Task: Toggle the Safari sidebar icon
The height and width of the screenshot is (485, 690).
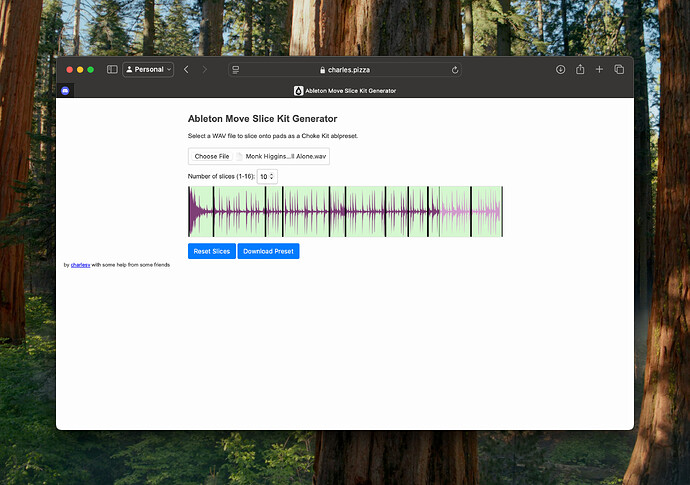Action: point(112,70)
